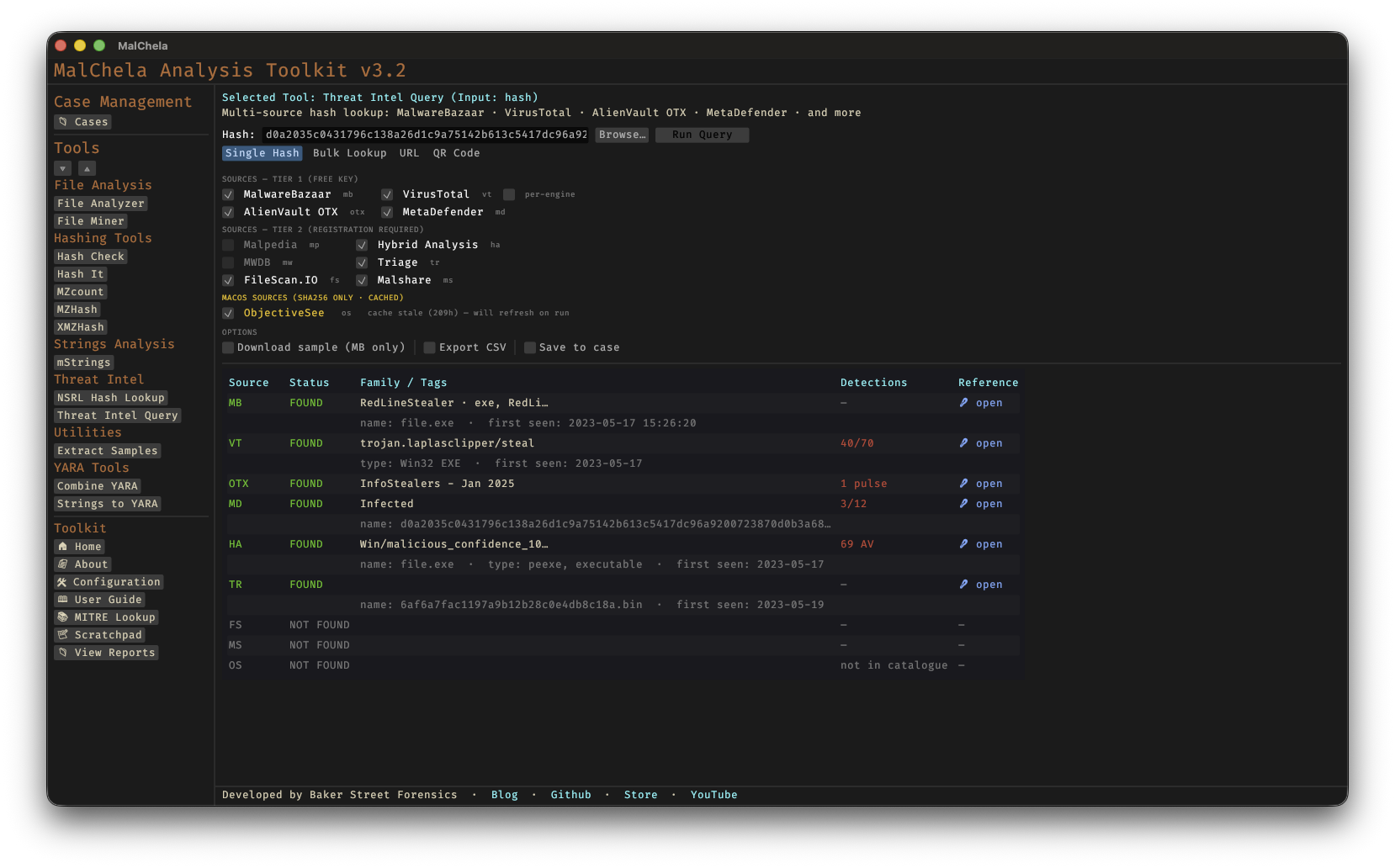Click the View Reports icon
Screen dimensions: 1395x868
pyautogui.click(x=65, y=652)
